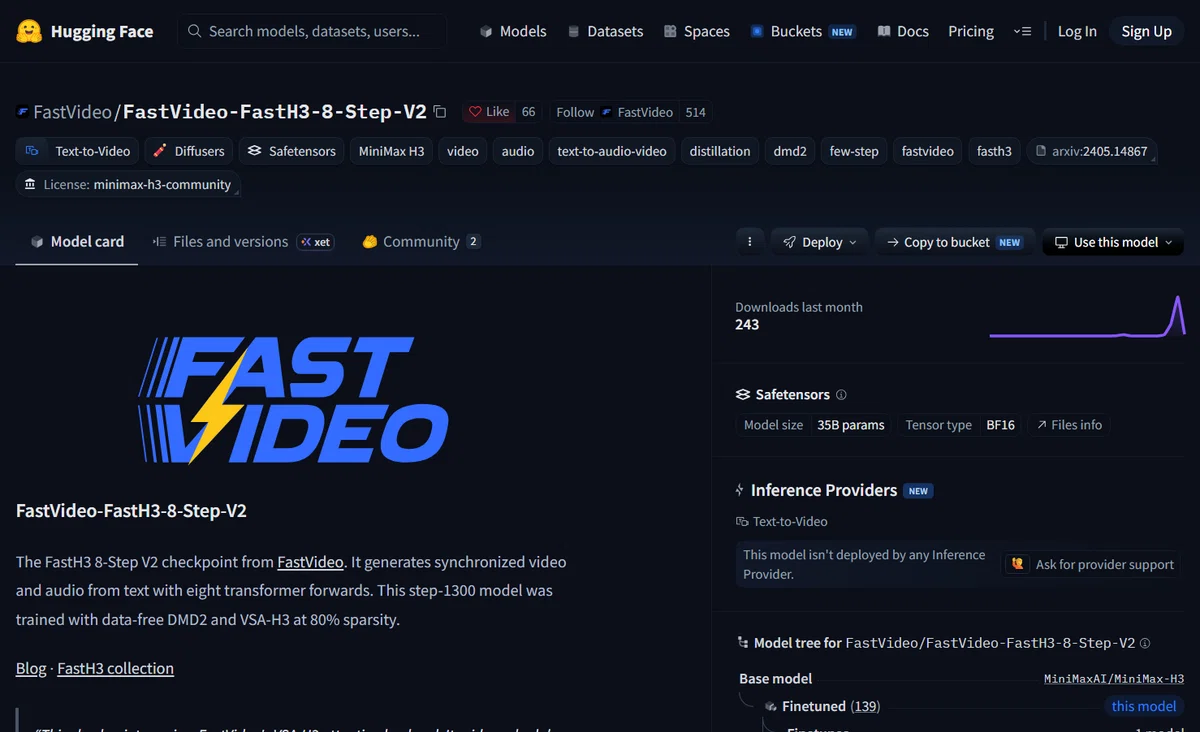The width and height of the screenshot is (1200, 732).
Task: Select the text-to-audio-video tag
Action: pos(612,151)
